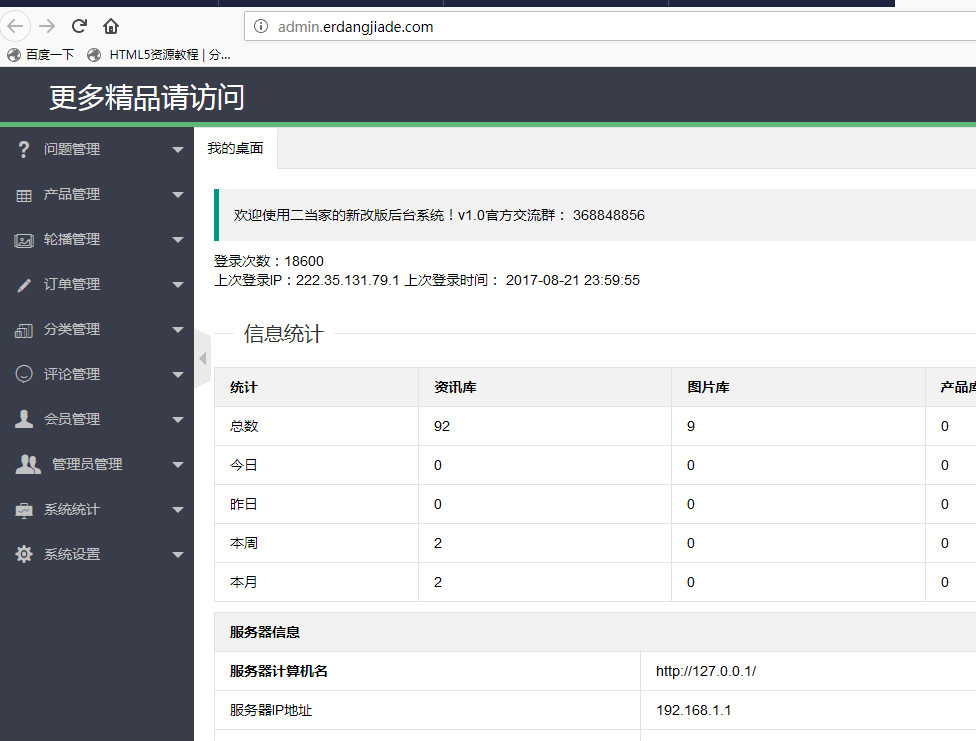The width and height of the screenshot is (976, 741).
Task: Click the 服务器IP地址 label
Action: coord(271,710)
